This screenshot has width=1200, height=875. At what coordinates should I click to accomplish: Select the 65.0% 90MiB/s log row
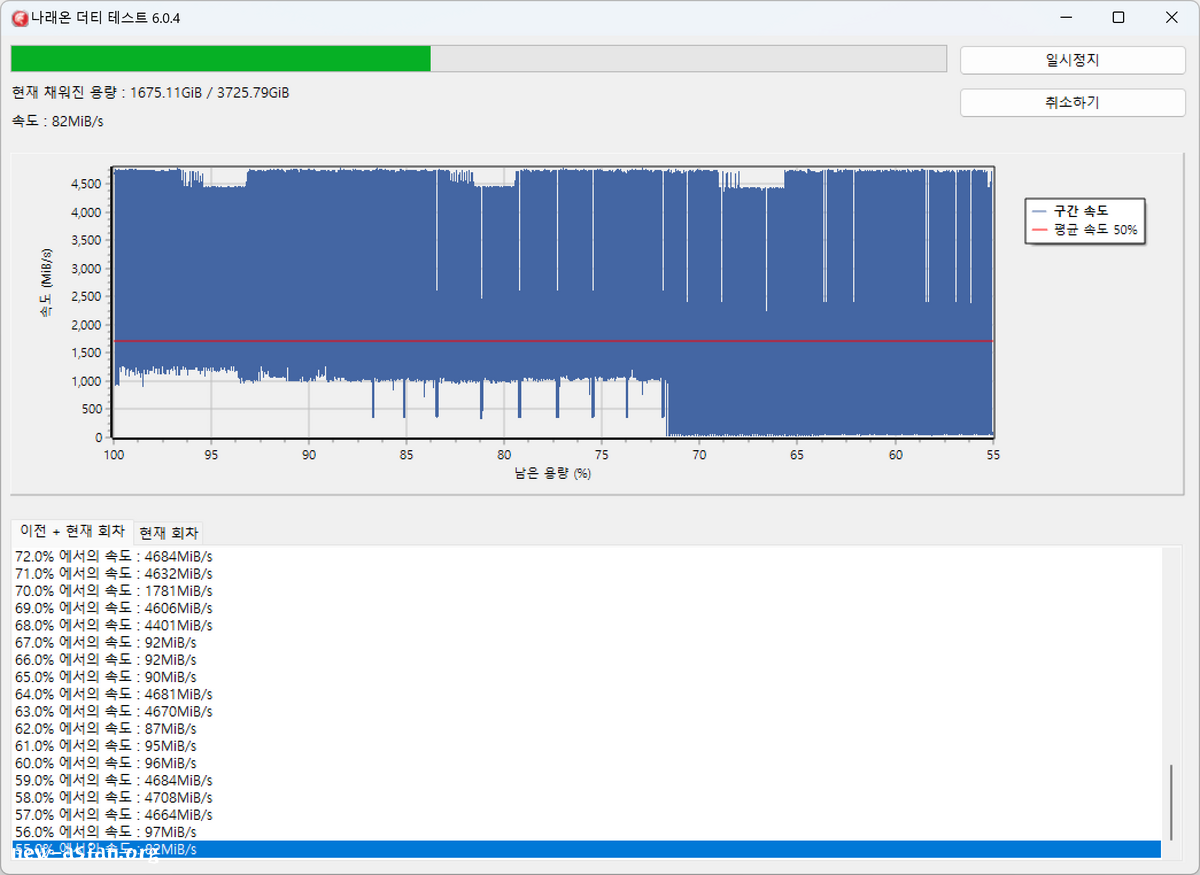point(586,676)
